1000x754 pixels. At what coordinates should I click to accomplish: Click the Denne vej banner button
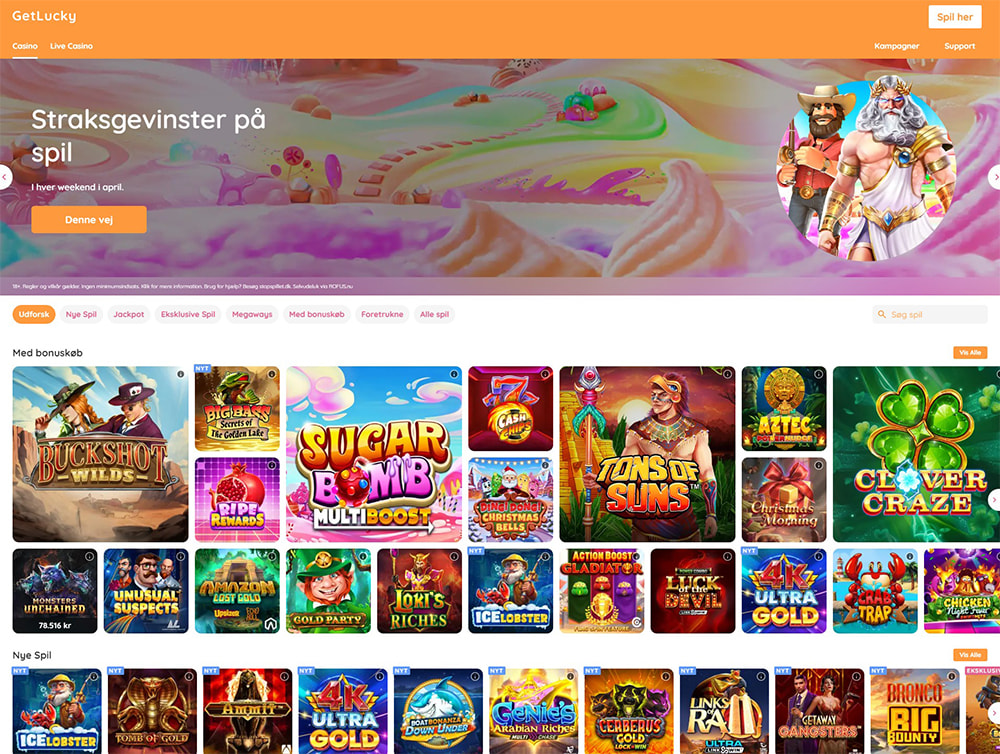[89, 219]
